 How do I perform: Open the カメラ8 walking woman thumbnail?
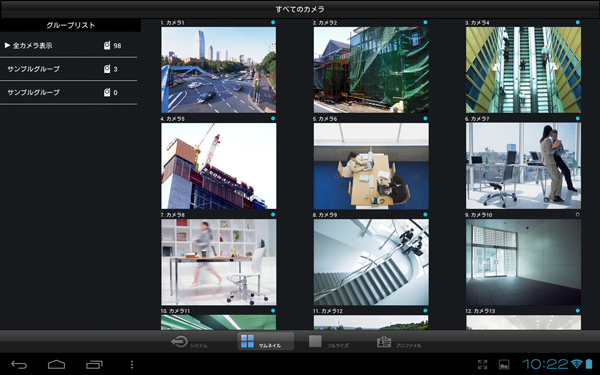(x=218, y=262)
